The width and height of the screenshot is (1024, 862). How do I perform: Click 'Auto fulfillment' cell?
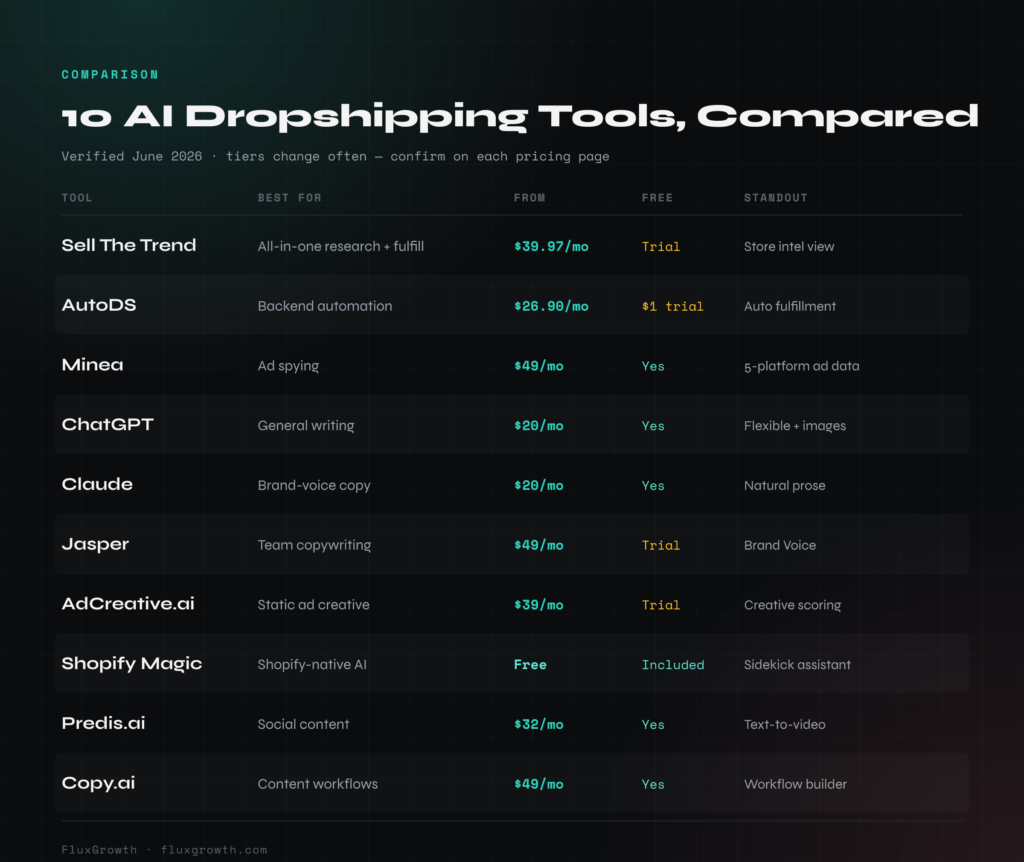[x=790, y=306]
